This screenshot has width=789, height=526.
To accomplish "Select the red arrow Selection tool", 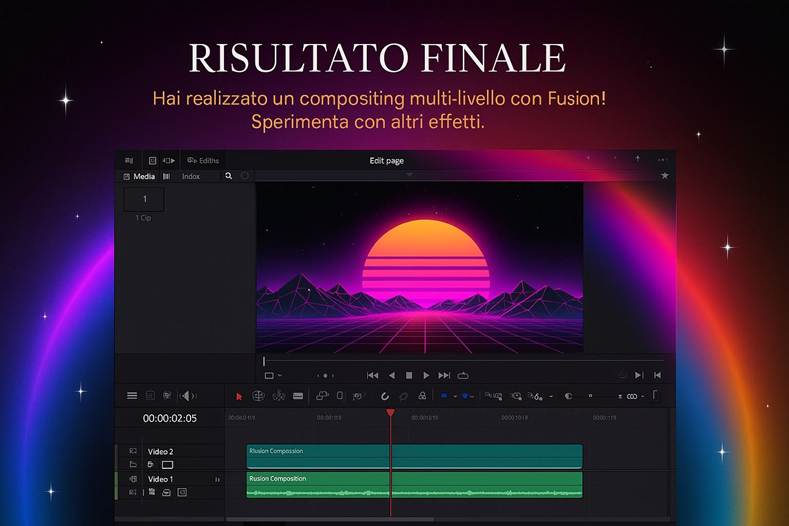I will [239, 397].
